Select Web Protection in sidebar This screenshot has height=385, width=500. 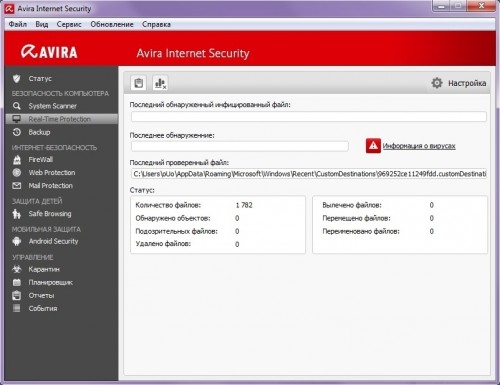tap(52, 173)
